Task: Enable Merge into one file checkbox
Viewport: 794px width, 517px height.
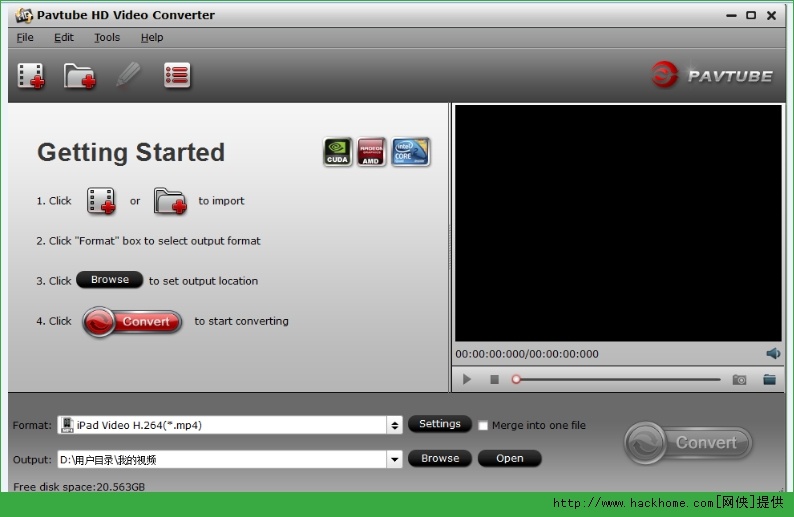Action: pyautogui.click(x=484, y=426)
